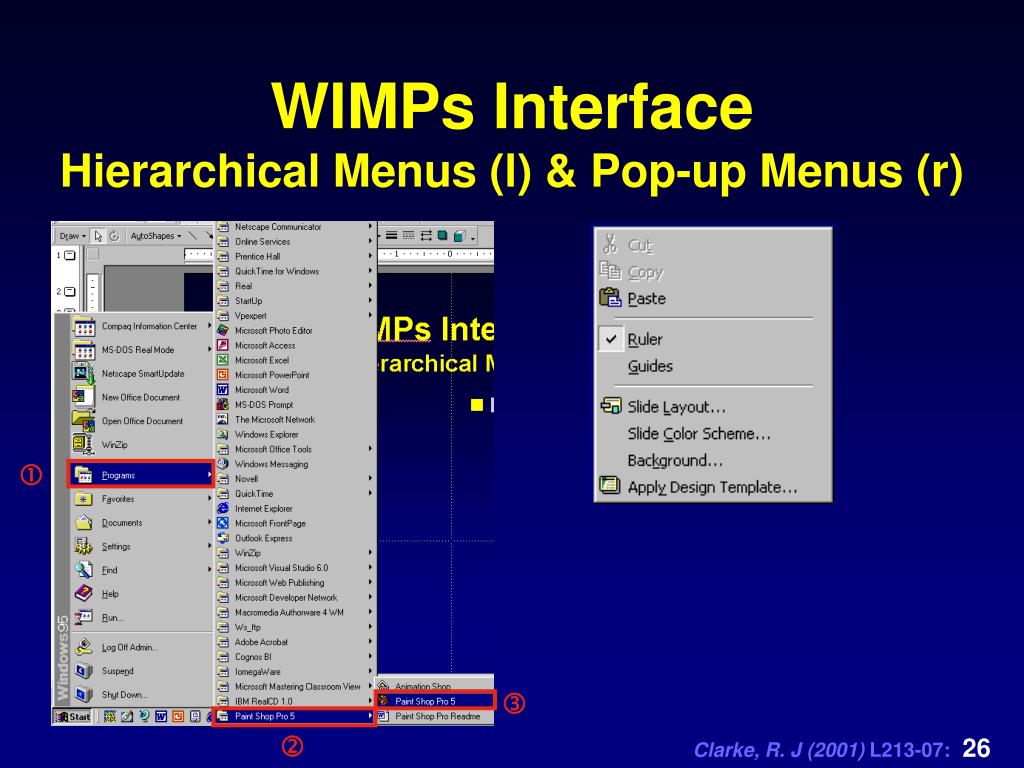Click the Arrow Style icon in the toolbar

(x=426, y=235)
